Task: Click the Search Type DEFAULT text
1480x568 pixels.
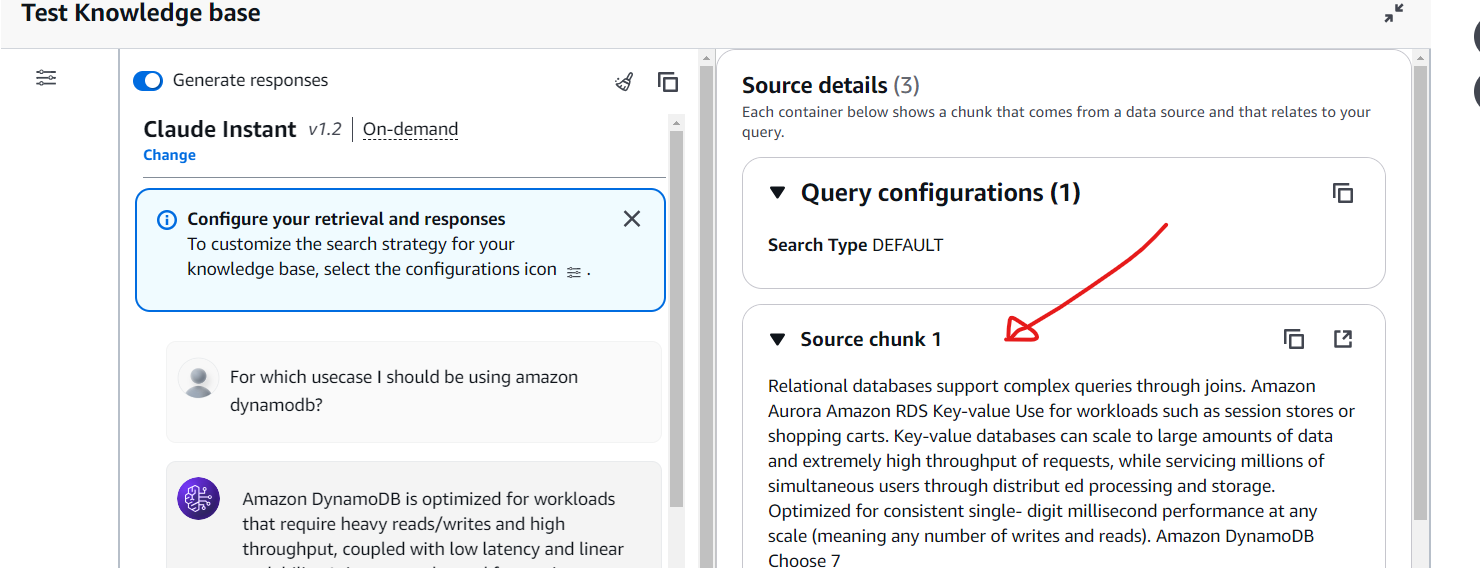Action: [x=855, y=245]
